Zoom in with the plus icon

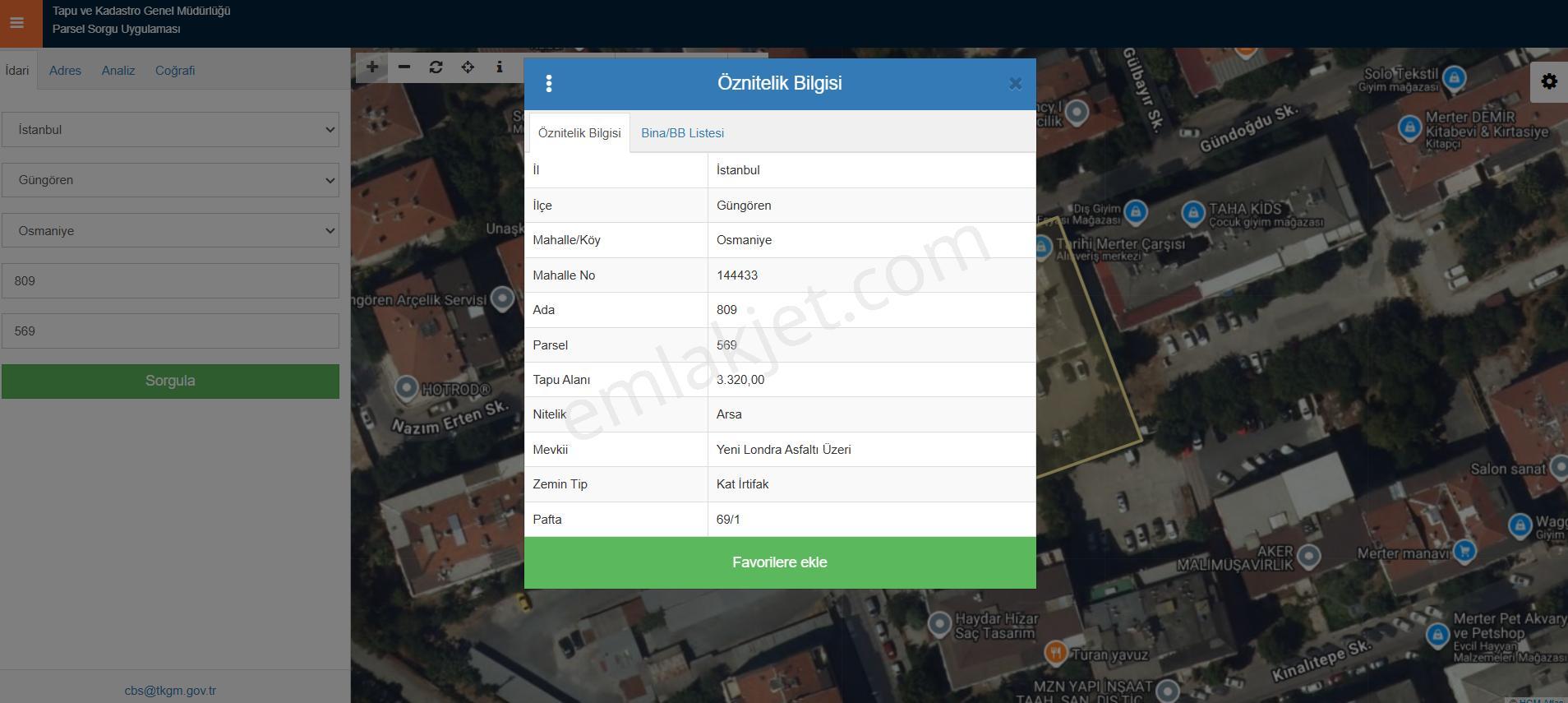pos(372,67)
